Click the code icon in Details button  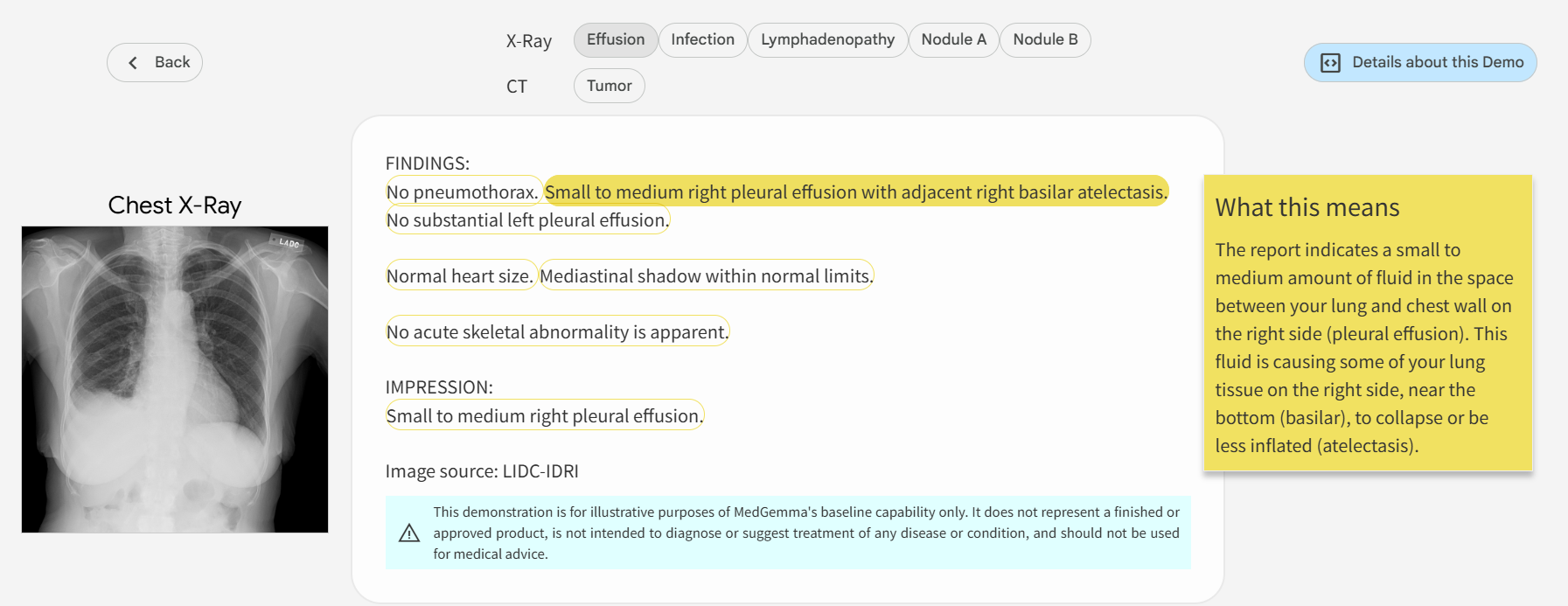point(1330,63)
